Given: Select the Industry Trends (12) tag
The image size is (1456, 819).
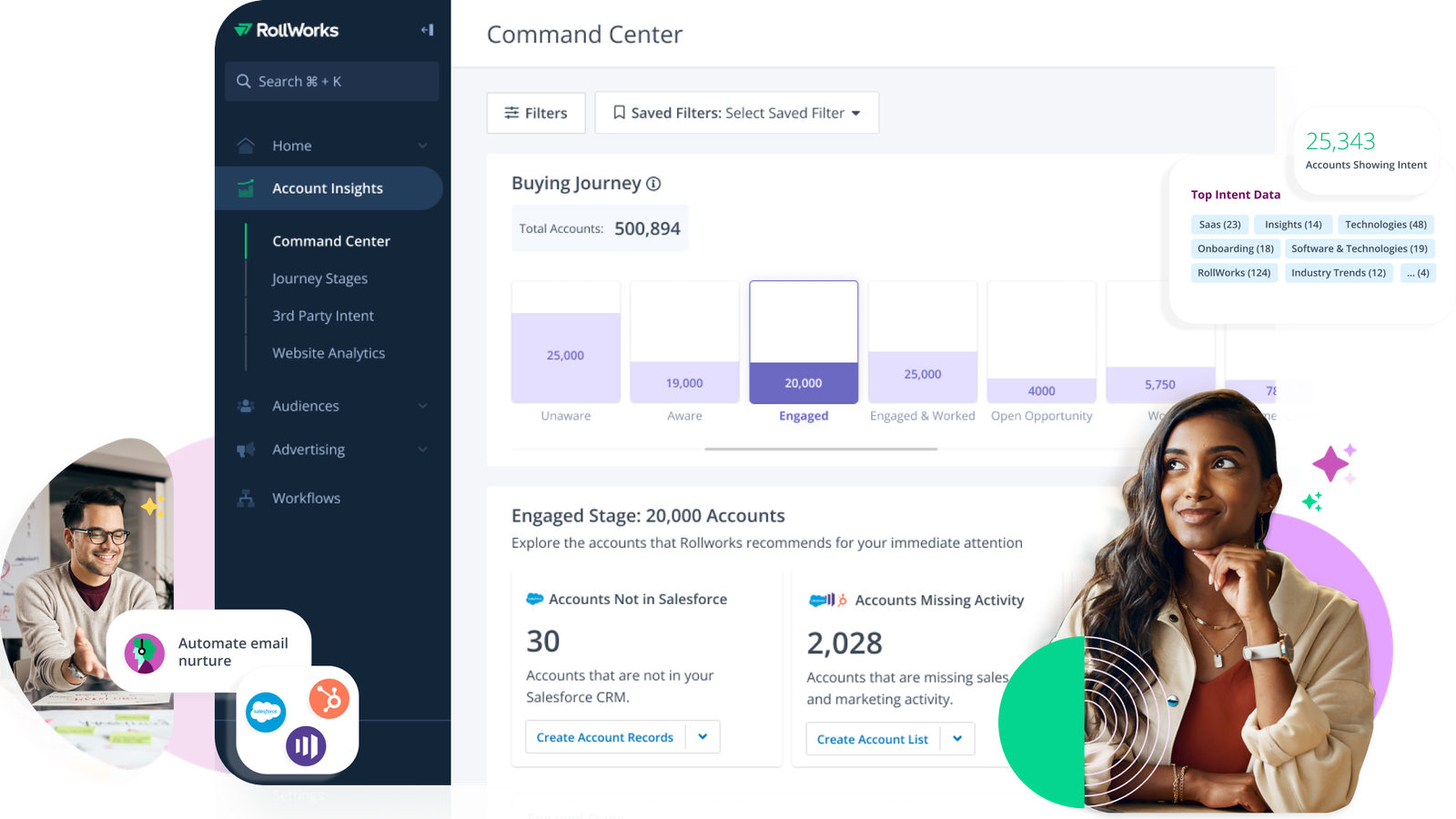Looking at the screenshot, I should tap(1339, 273).
